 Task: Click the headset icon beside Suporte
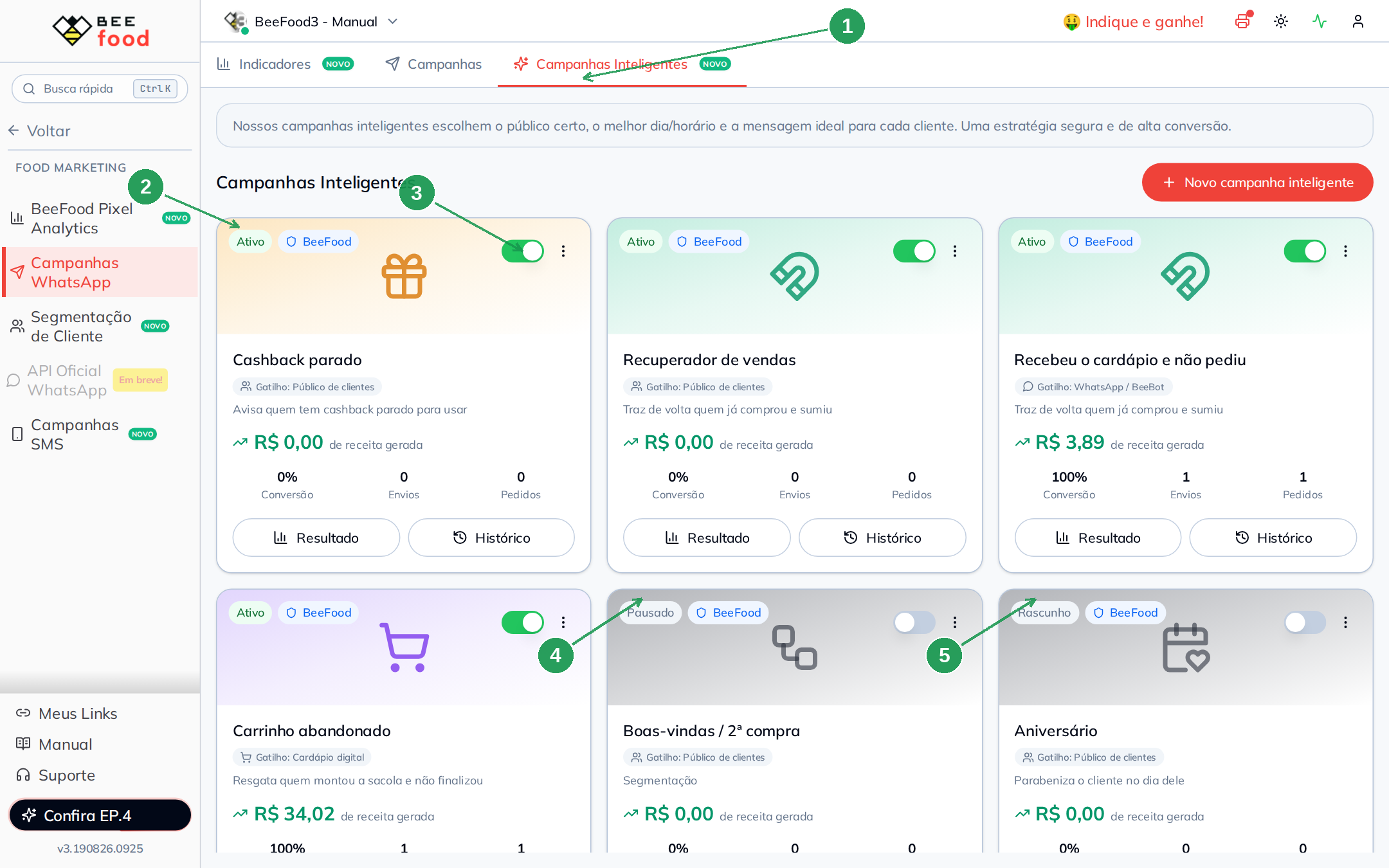click(x=23, y=775)
